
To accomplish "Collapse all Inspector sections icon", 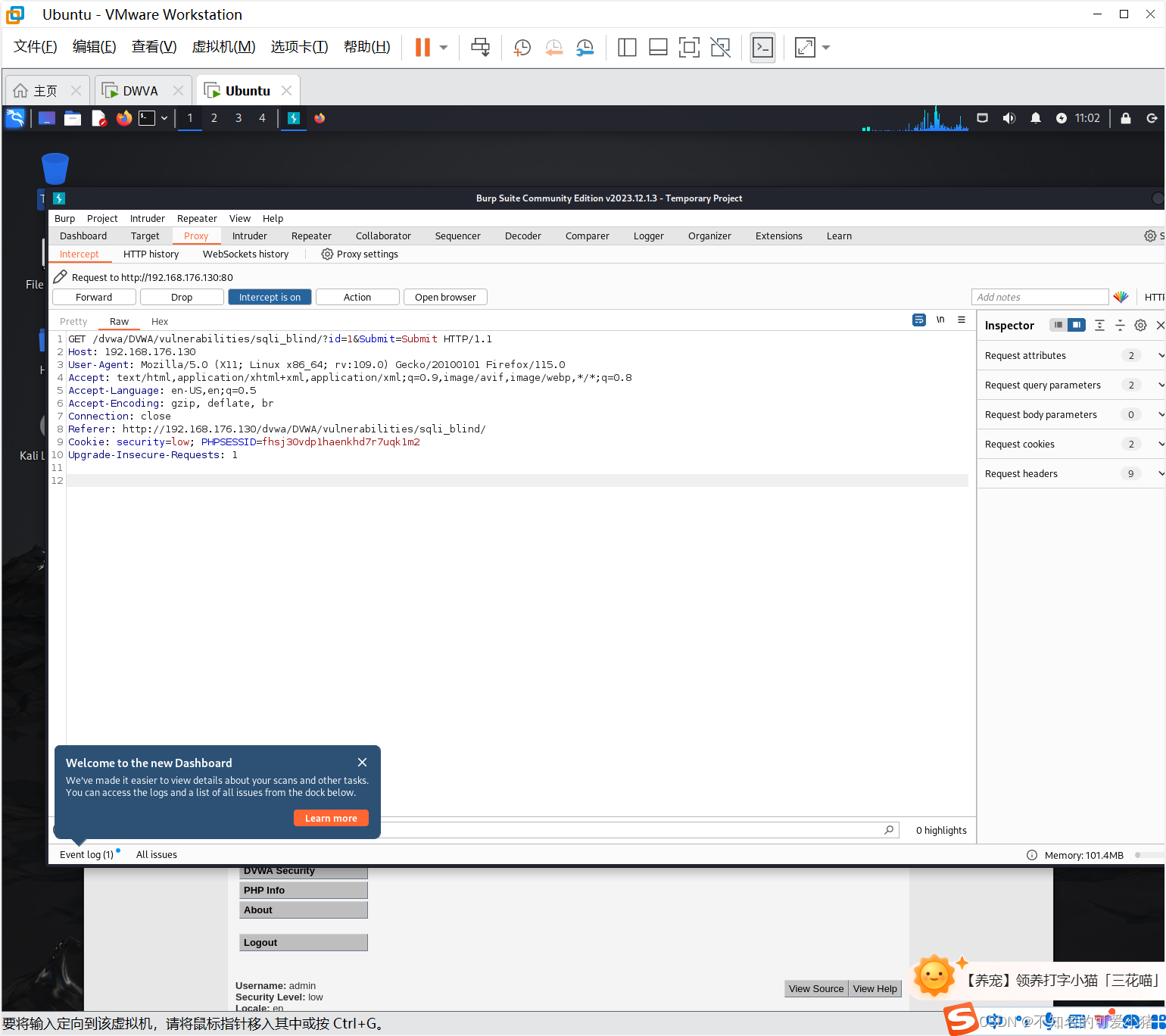I will tap(1120, 326).
